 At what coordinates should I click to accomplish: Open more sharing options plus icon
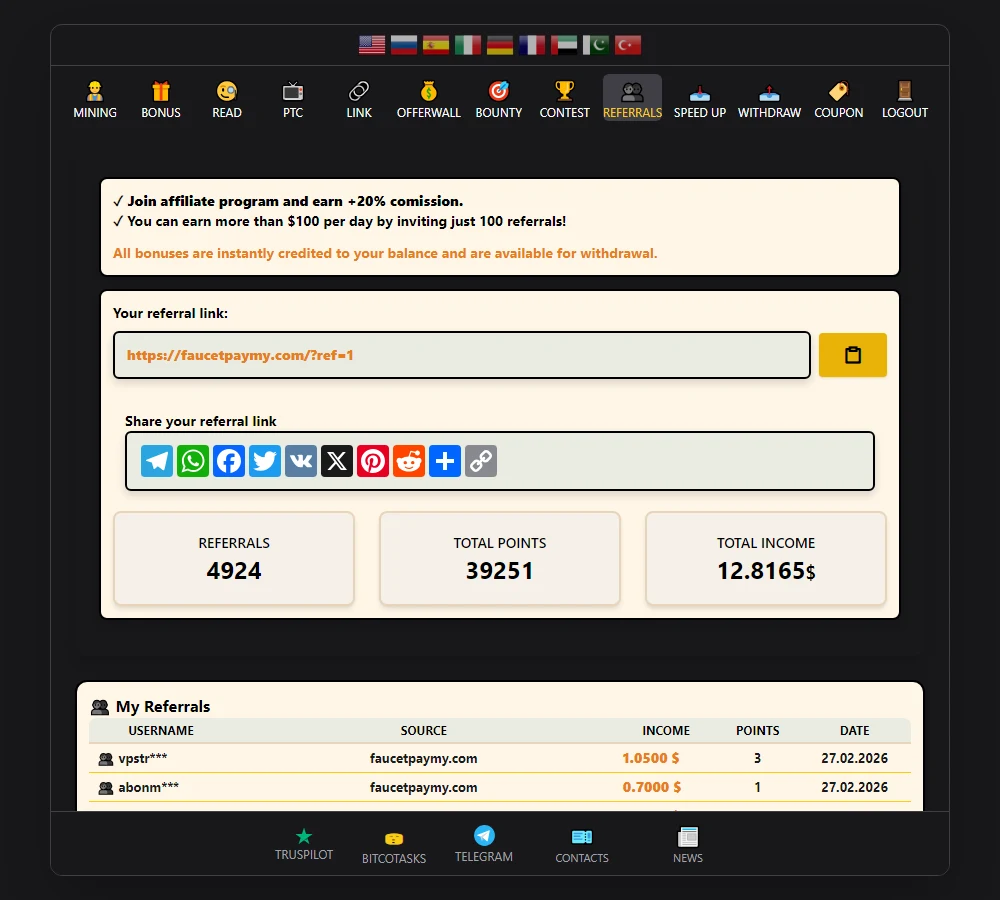pyautogui.click(x=445, y=461)
